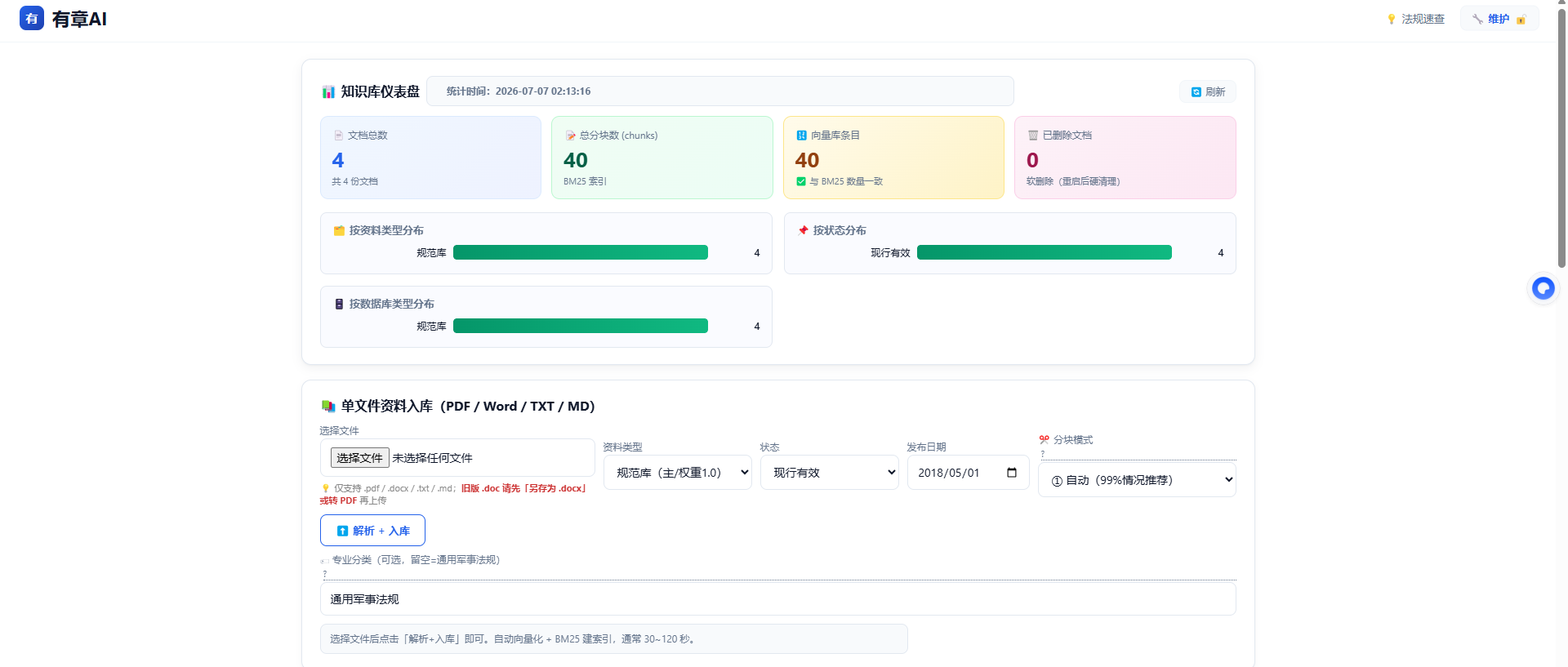1568x667 pixels.
Task: Click the 软删除（重启后硬清理）text
Action: 1072,181
